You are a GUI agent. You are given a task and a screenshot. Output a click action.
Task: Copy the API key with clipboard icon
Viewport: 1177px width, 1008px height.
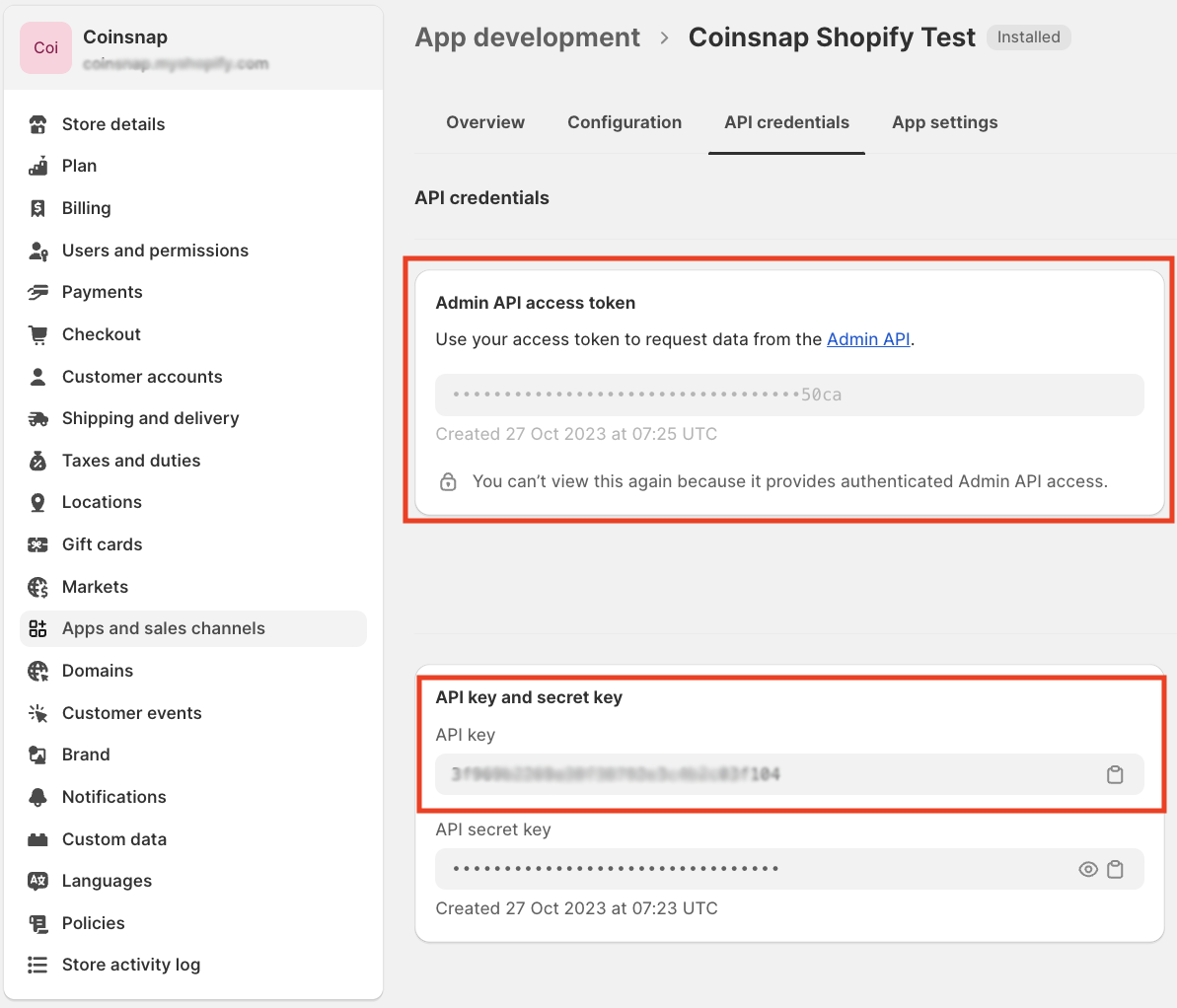click(1115, 774)
